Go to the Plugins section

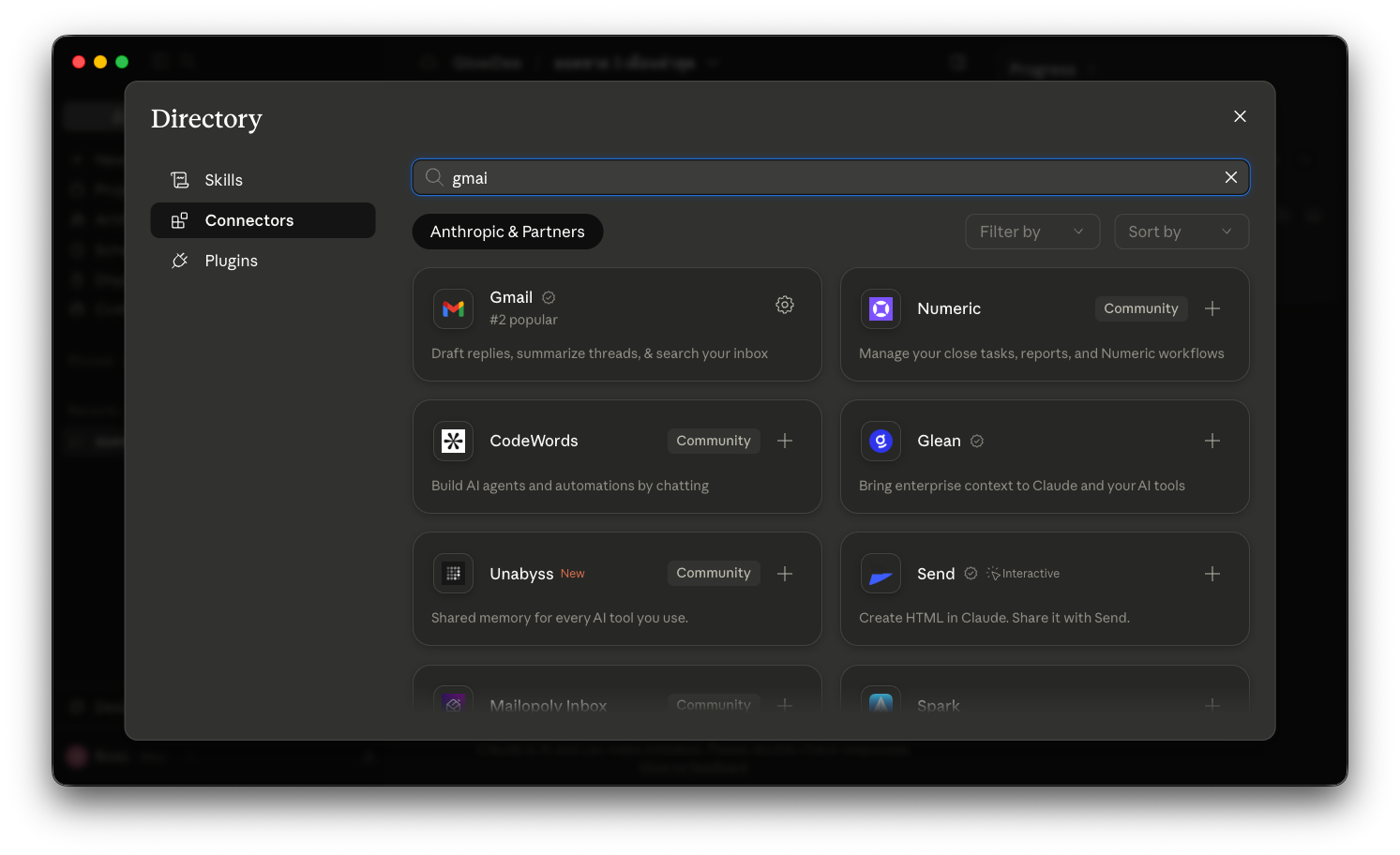tap(263, 261)
